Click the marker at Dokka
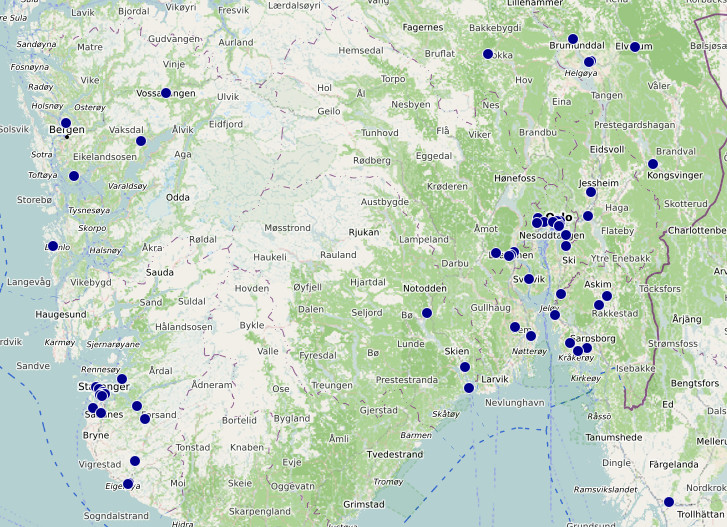The width and height of the screenshot is (727, 527). coord(488,54)
